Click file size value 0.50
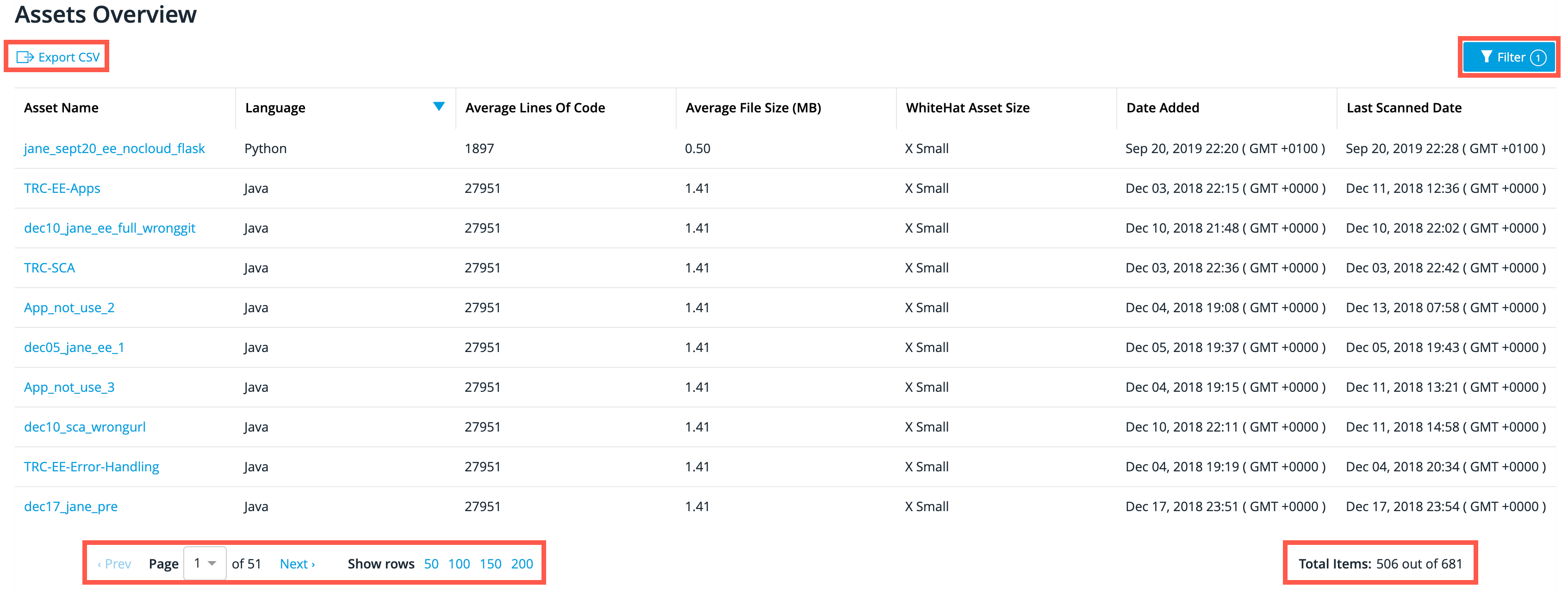Image resolution: width=1568 pixels, height=593 pixels. (x=697, y=148)
